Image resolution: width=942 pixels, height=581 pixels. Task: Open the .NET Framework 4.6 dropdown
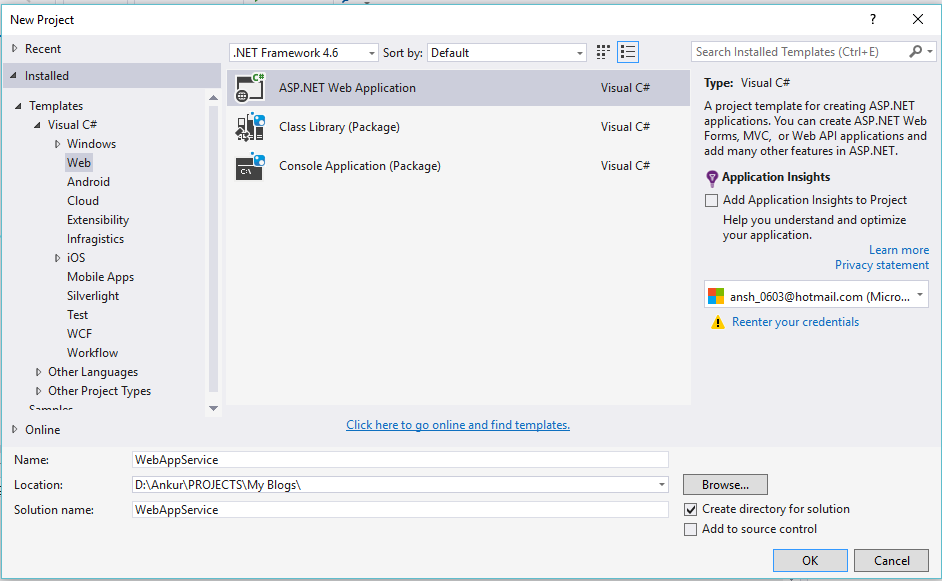pos(304,53)
